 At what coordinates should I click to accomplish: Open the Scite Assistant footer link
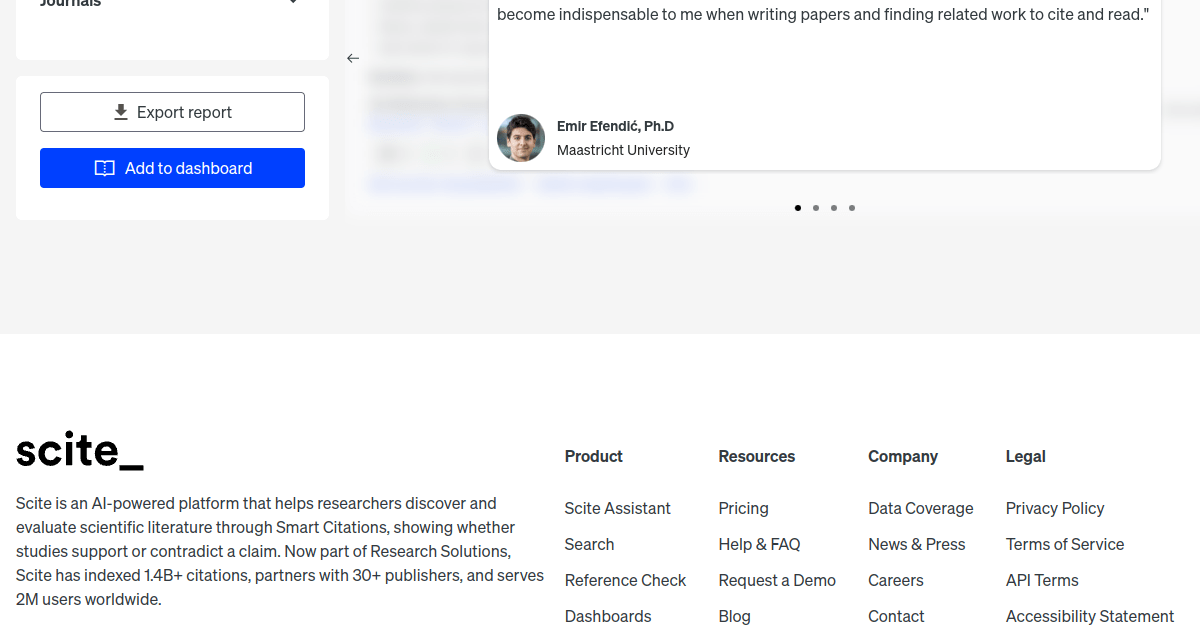(617, 508)
